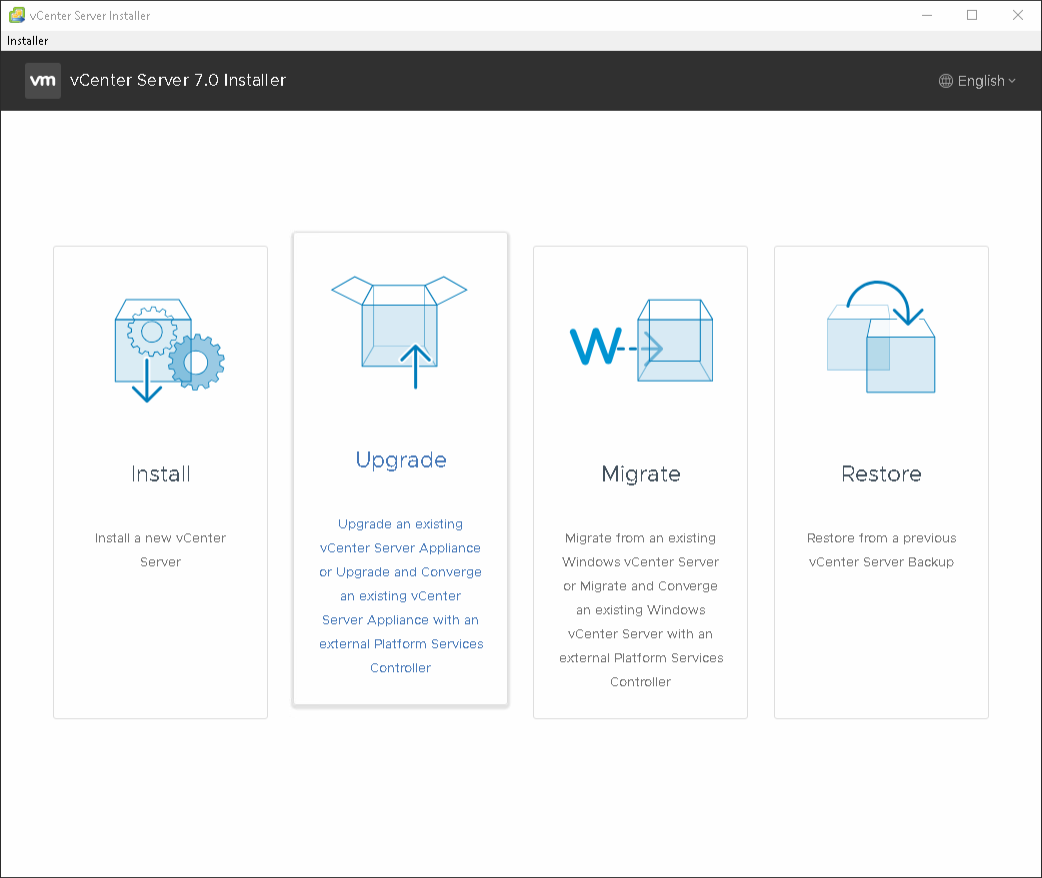This screenshot has width=1042, height=878.
Task: Click the Upgrade an existing Appliance description
Action: pos(401,595)
